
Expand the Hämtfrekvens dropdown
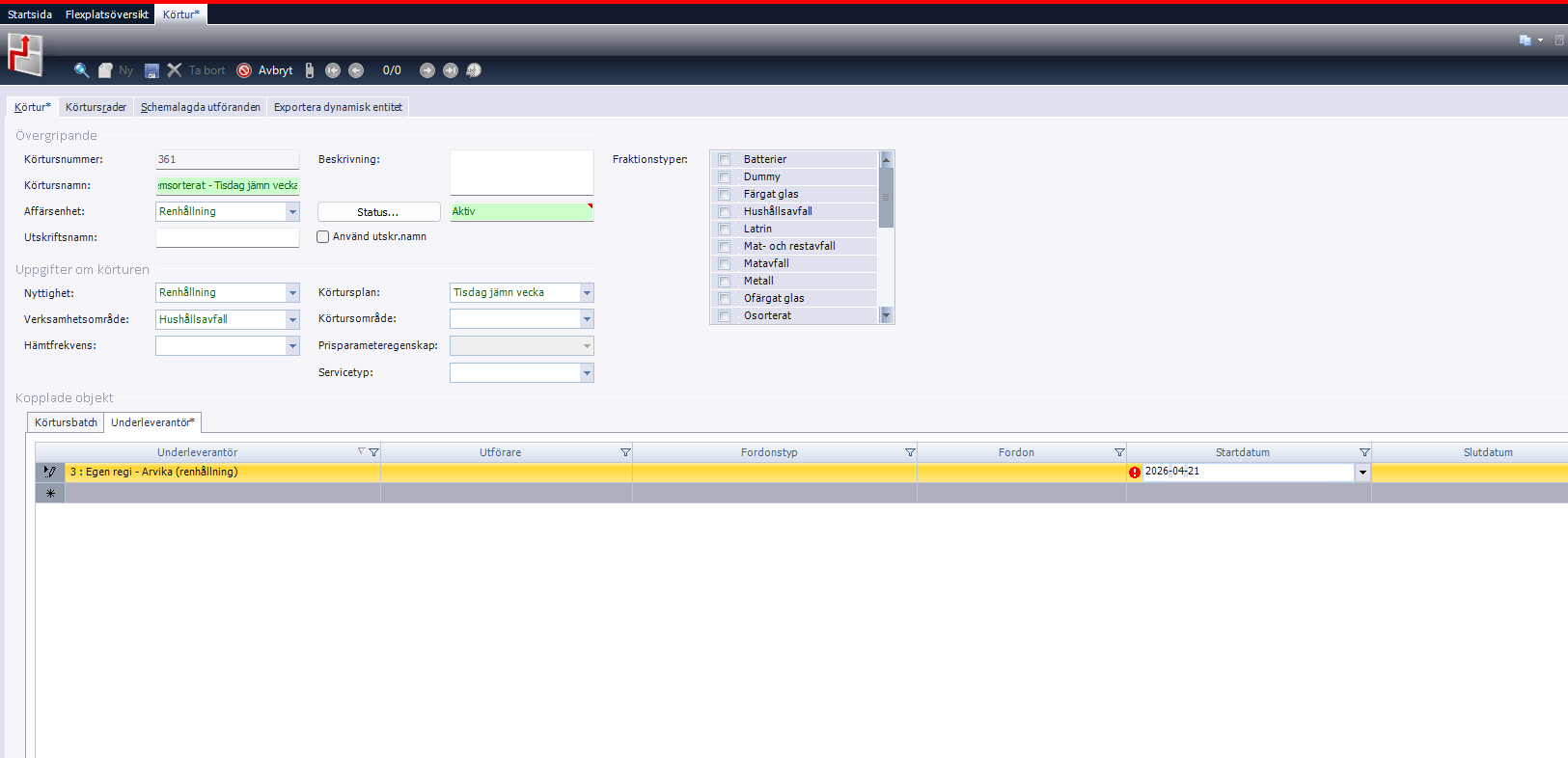[292, 346]
